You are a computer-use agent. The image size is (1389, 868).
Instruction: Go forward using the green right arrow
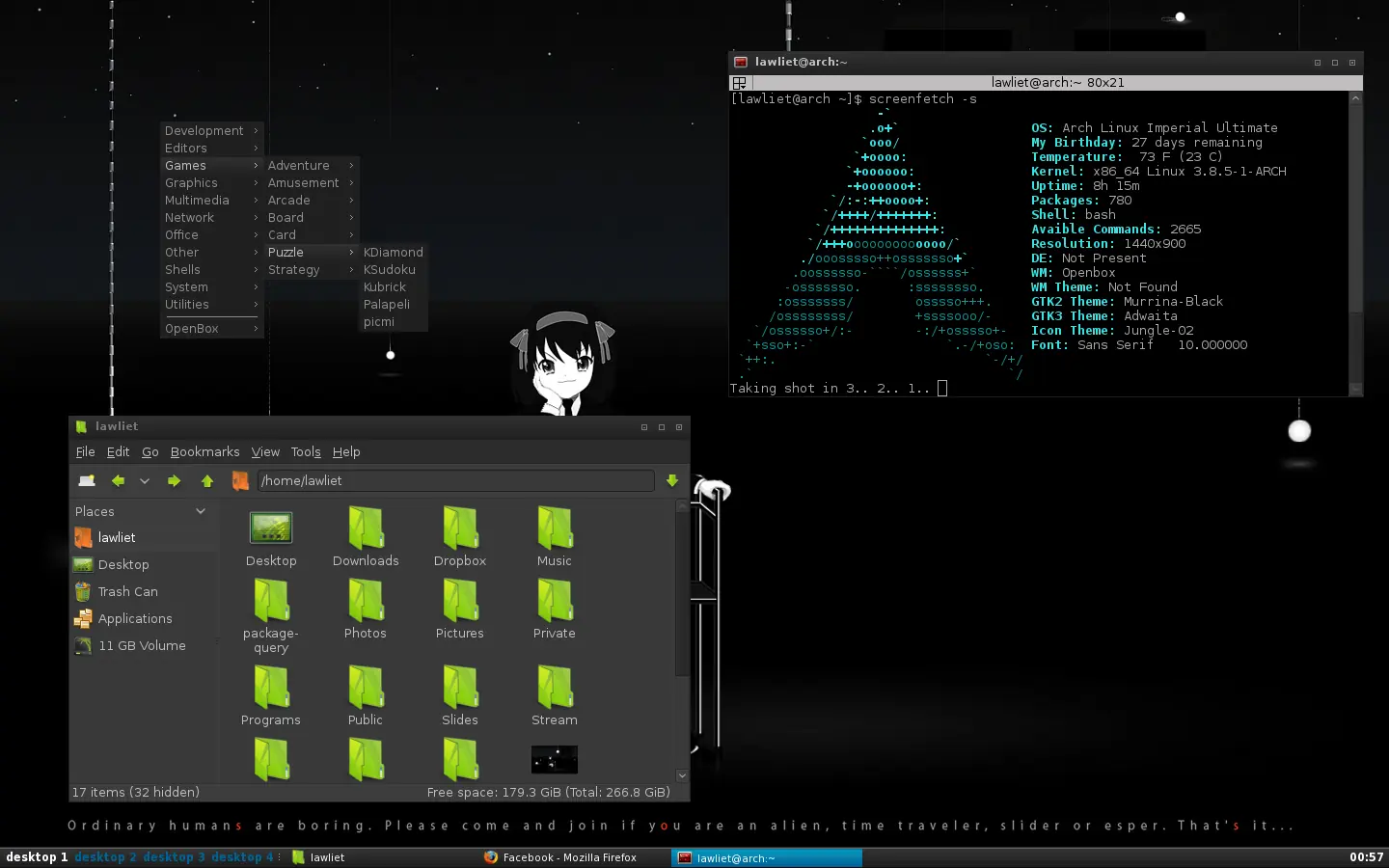pyautogui.click(x=174, y=480)
